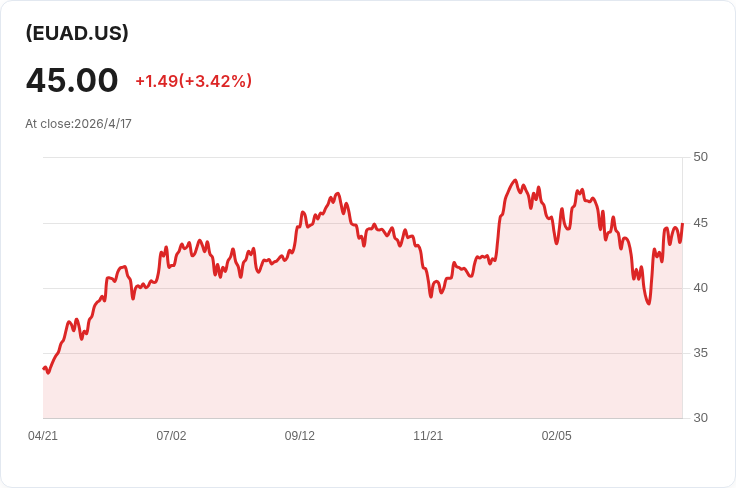Screen dimensions: 736x488
Task: Select the 02/05 date on x-axis
Action: pyautogui.click(x=557, y=436)
